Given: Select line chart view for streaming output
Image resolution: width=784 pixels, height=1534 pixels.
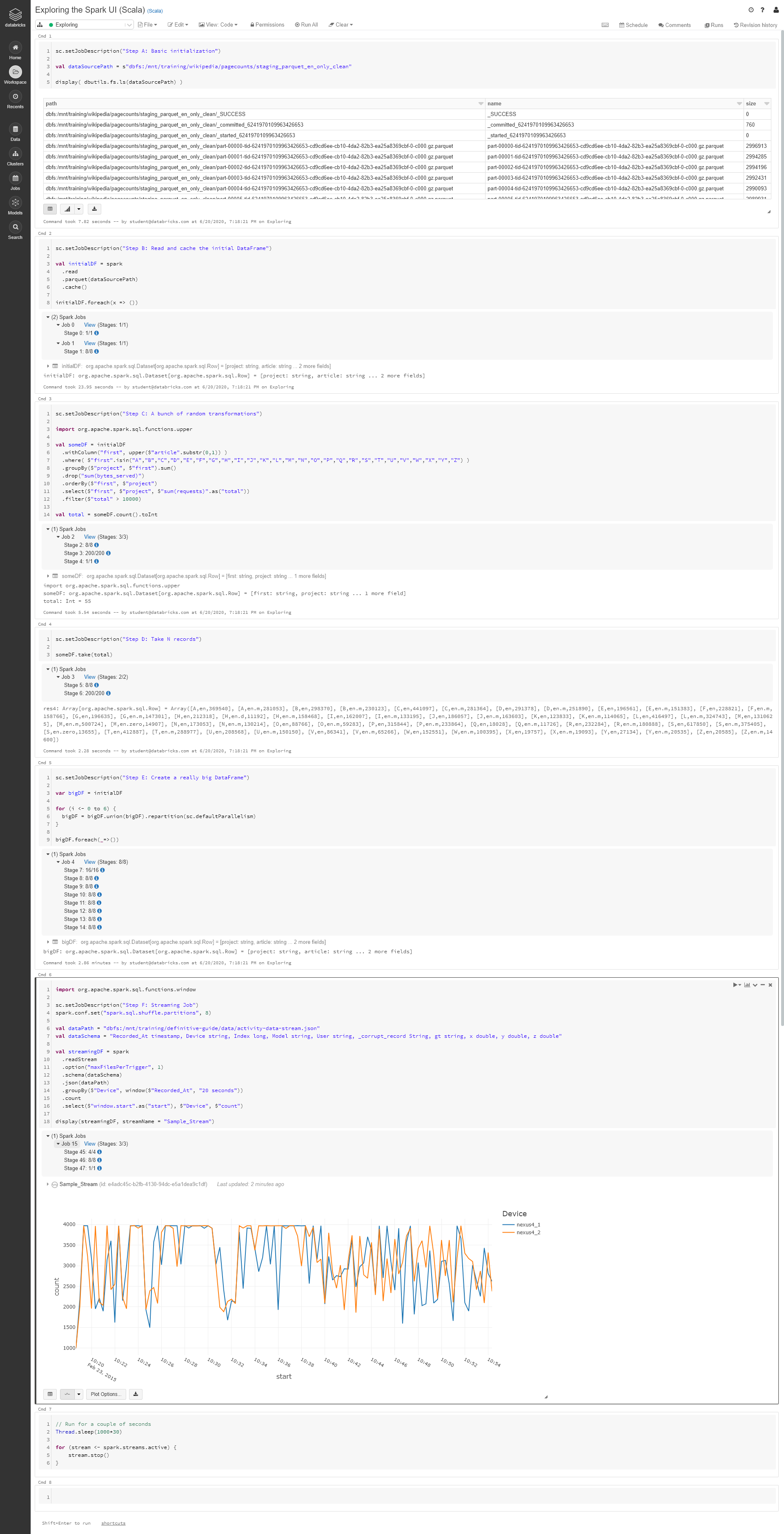Looking at the screenshot, I should coord(67,1394).
